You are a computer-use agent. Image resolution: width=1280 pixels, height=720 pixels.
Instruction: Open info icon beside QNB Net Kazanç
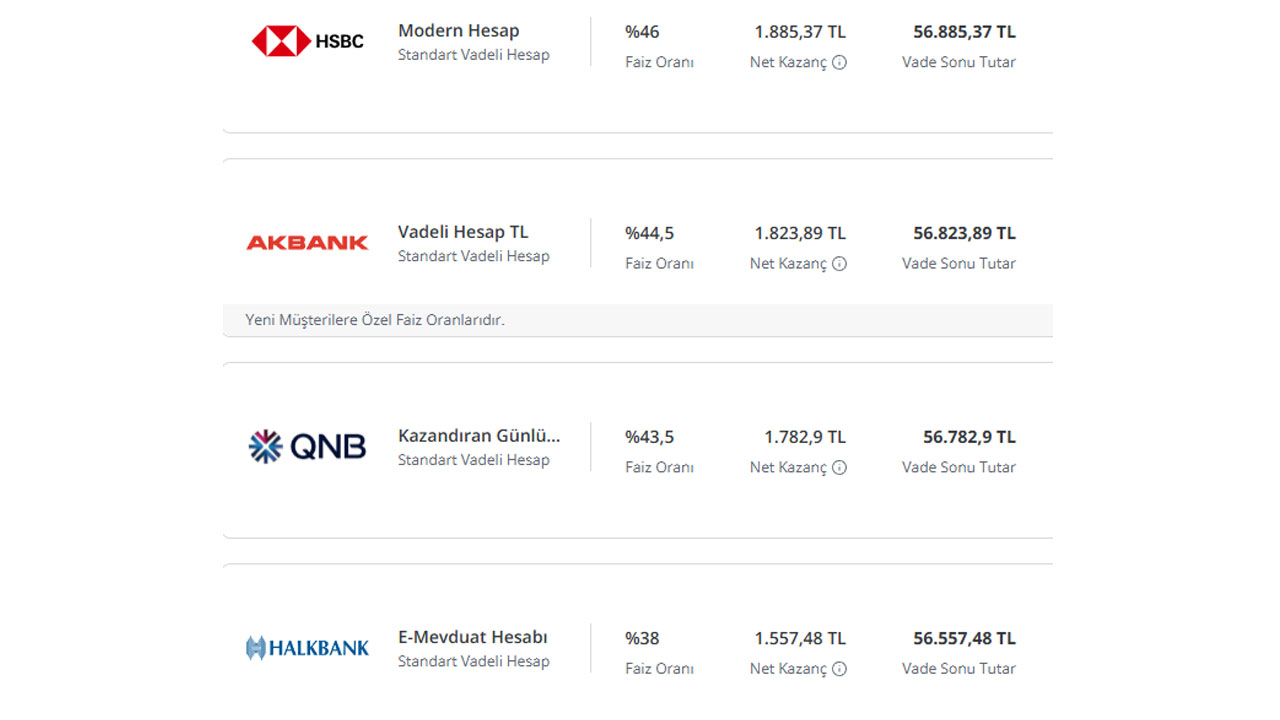[x=840, y=467]
